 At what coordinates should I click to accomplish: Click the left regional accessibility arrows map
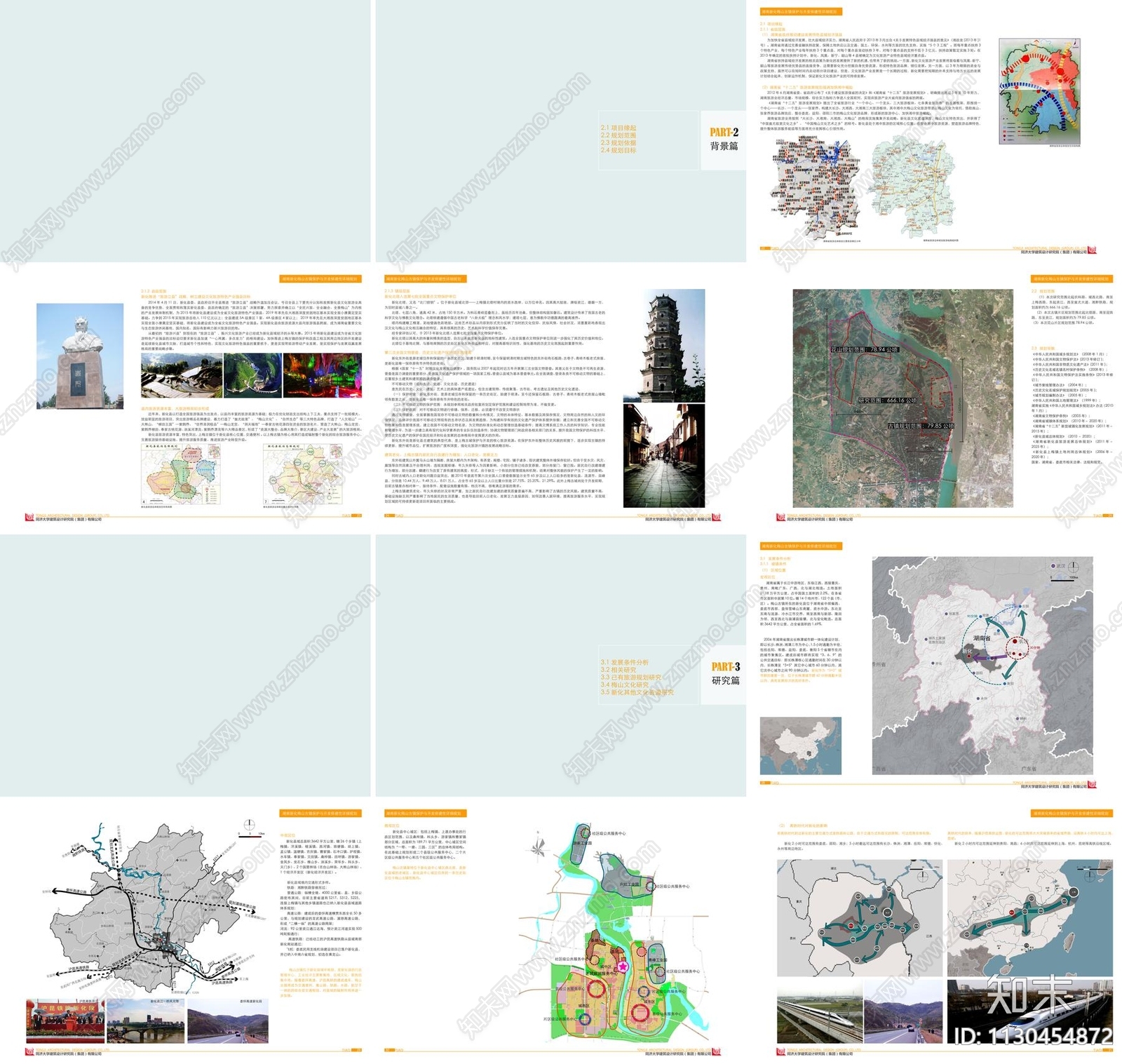click(x=860, y=918)
